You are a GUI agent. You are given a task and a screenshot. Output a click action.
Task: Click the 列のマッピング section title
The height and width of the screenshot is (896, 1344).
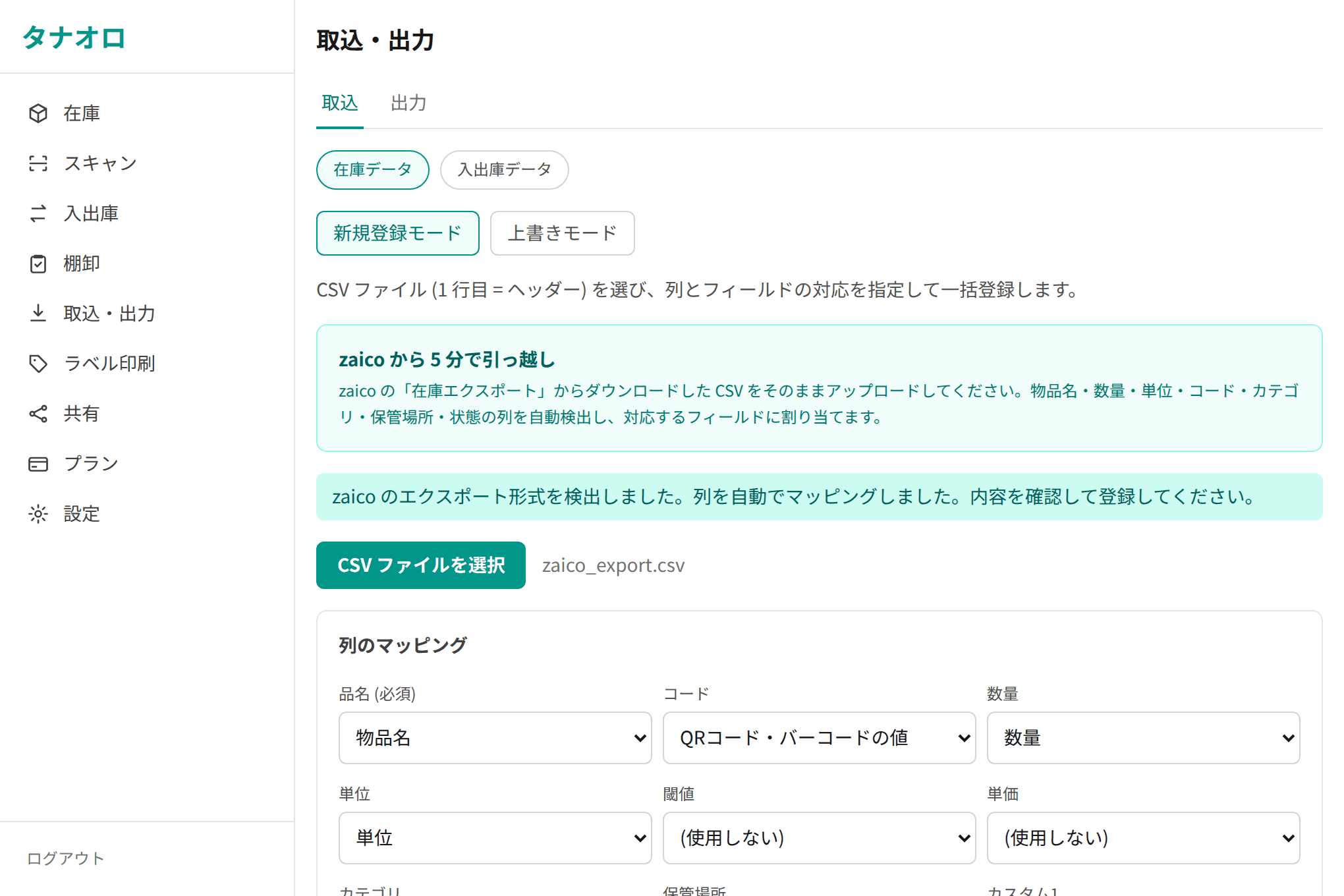click(403, 645)
